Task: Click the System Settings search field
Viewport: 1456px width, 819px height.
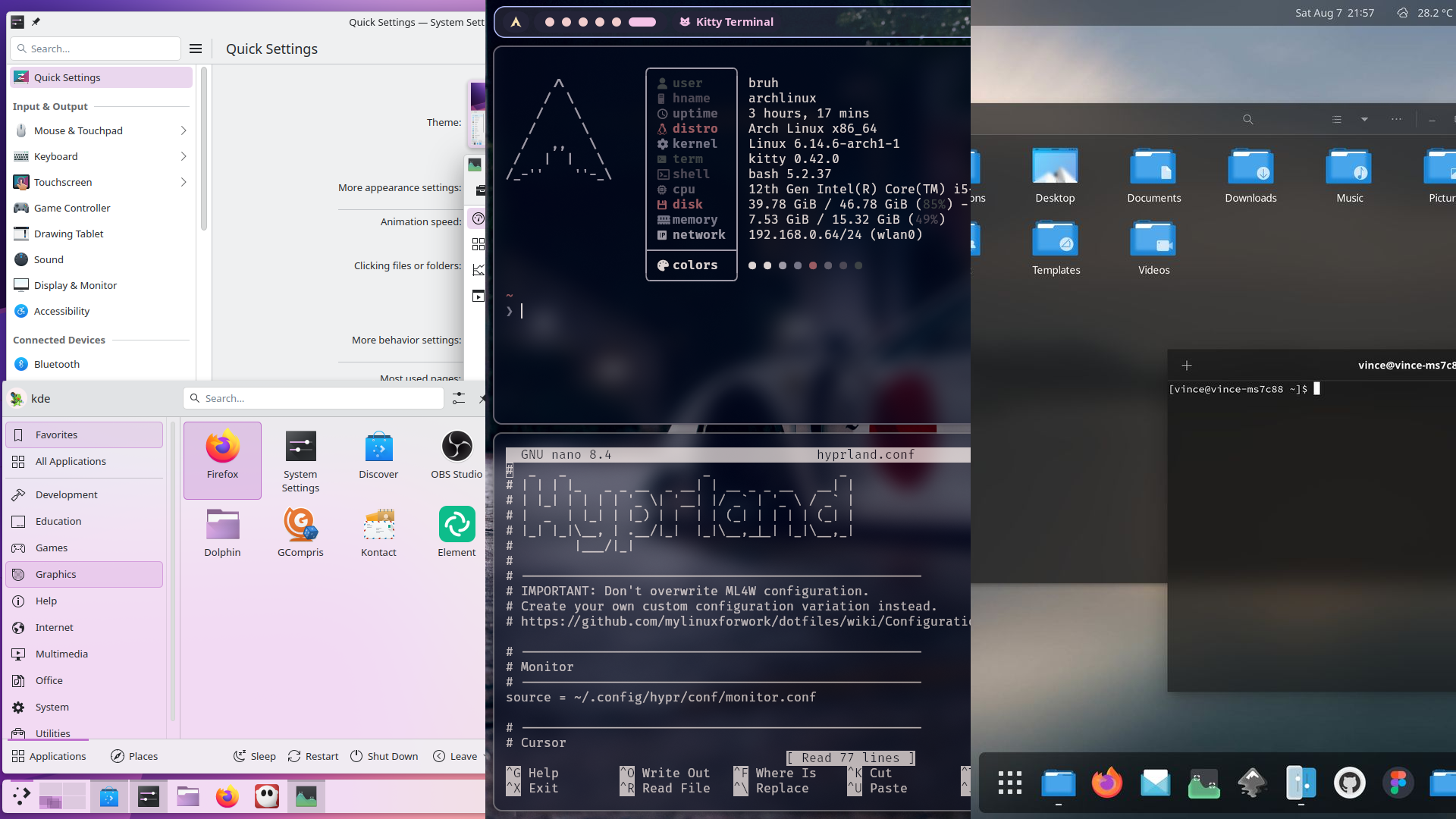Action: pos(96,49)
